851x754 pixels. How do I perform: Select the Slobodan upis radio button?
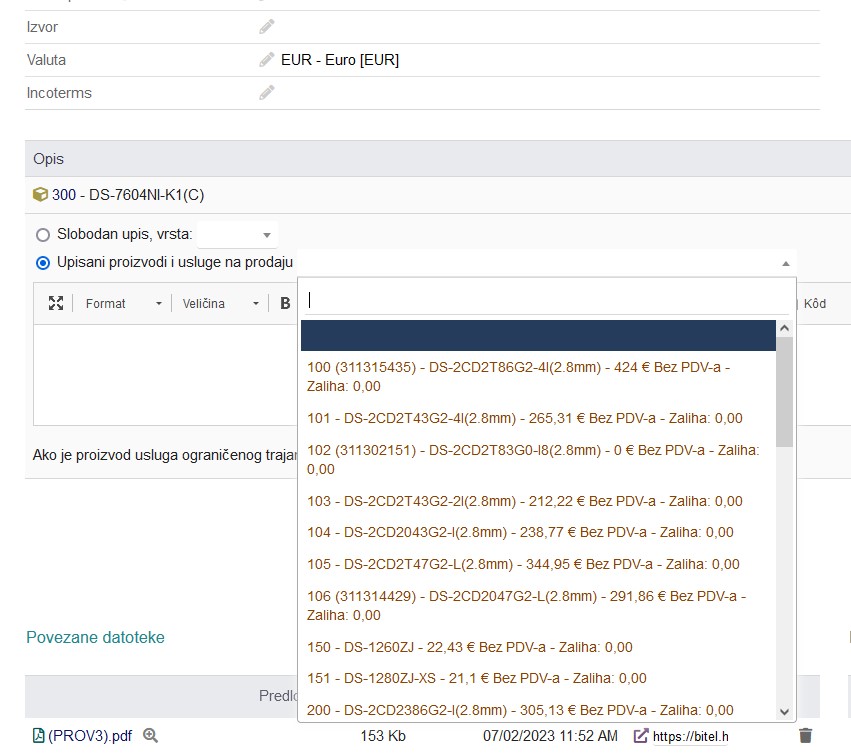[43, 235]
